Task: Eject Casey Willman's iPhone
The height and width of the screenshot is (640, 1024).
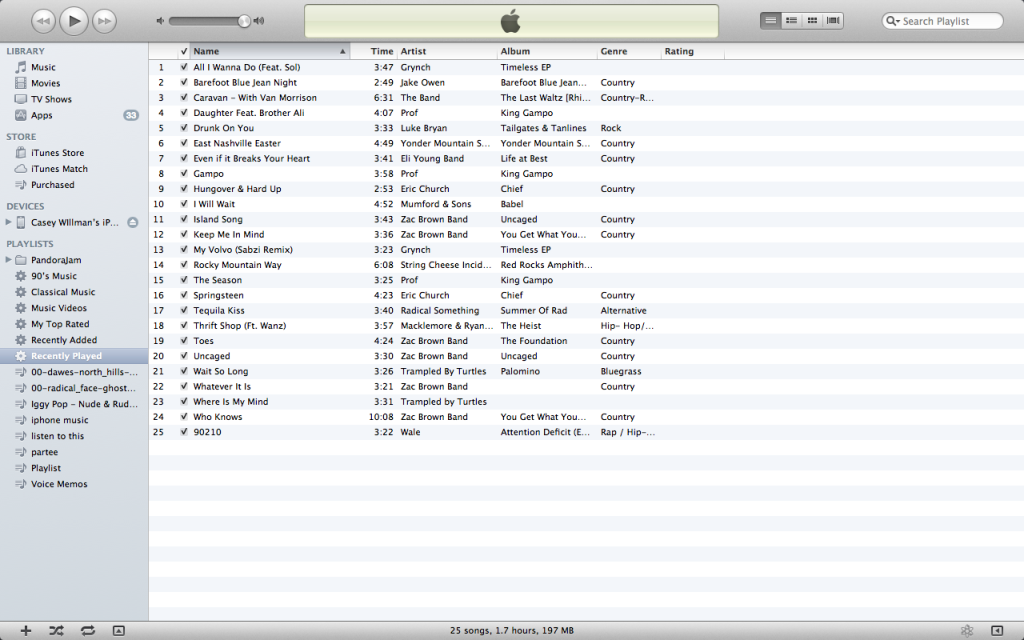Action: [132, 222]
